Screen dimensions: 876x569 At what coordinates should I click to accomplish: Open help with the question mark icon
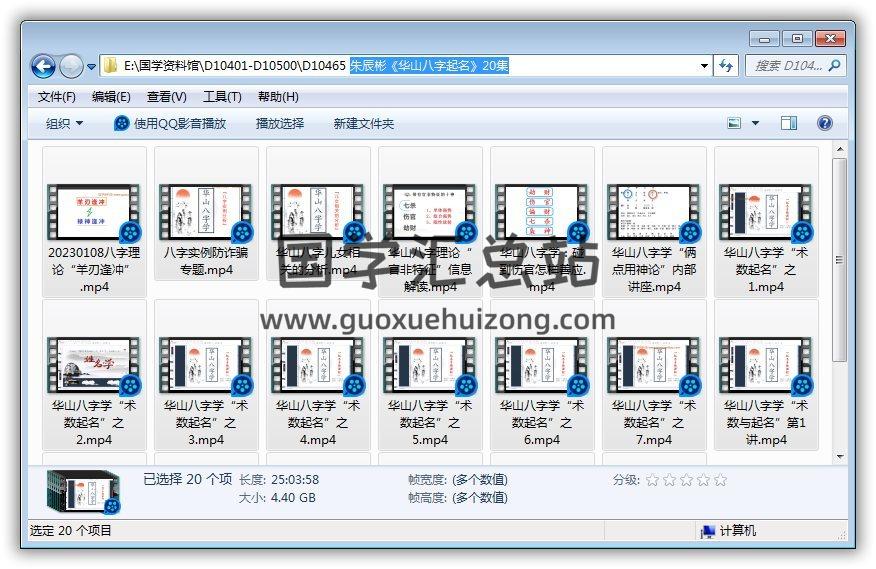825,123
